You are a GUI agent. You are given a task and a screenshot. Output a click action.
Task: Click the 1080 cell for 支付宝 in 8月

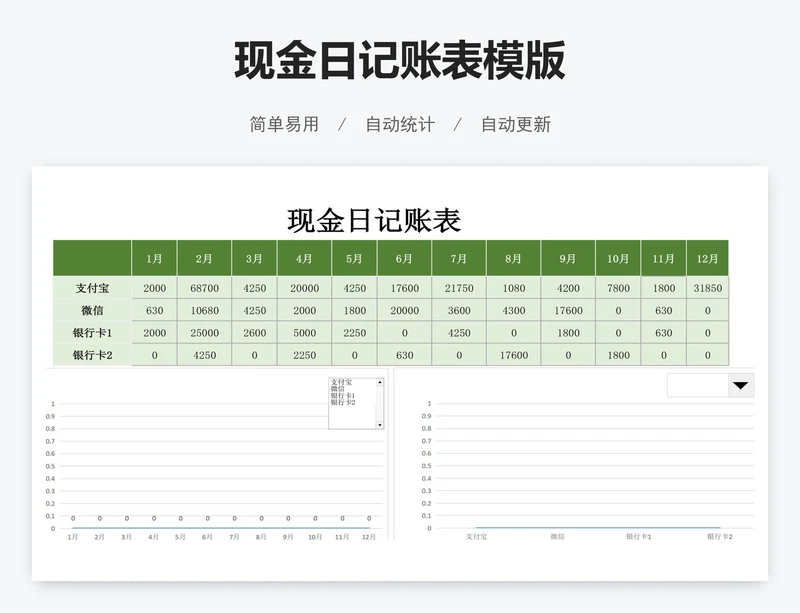(x=513, y=288)
